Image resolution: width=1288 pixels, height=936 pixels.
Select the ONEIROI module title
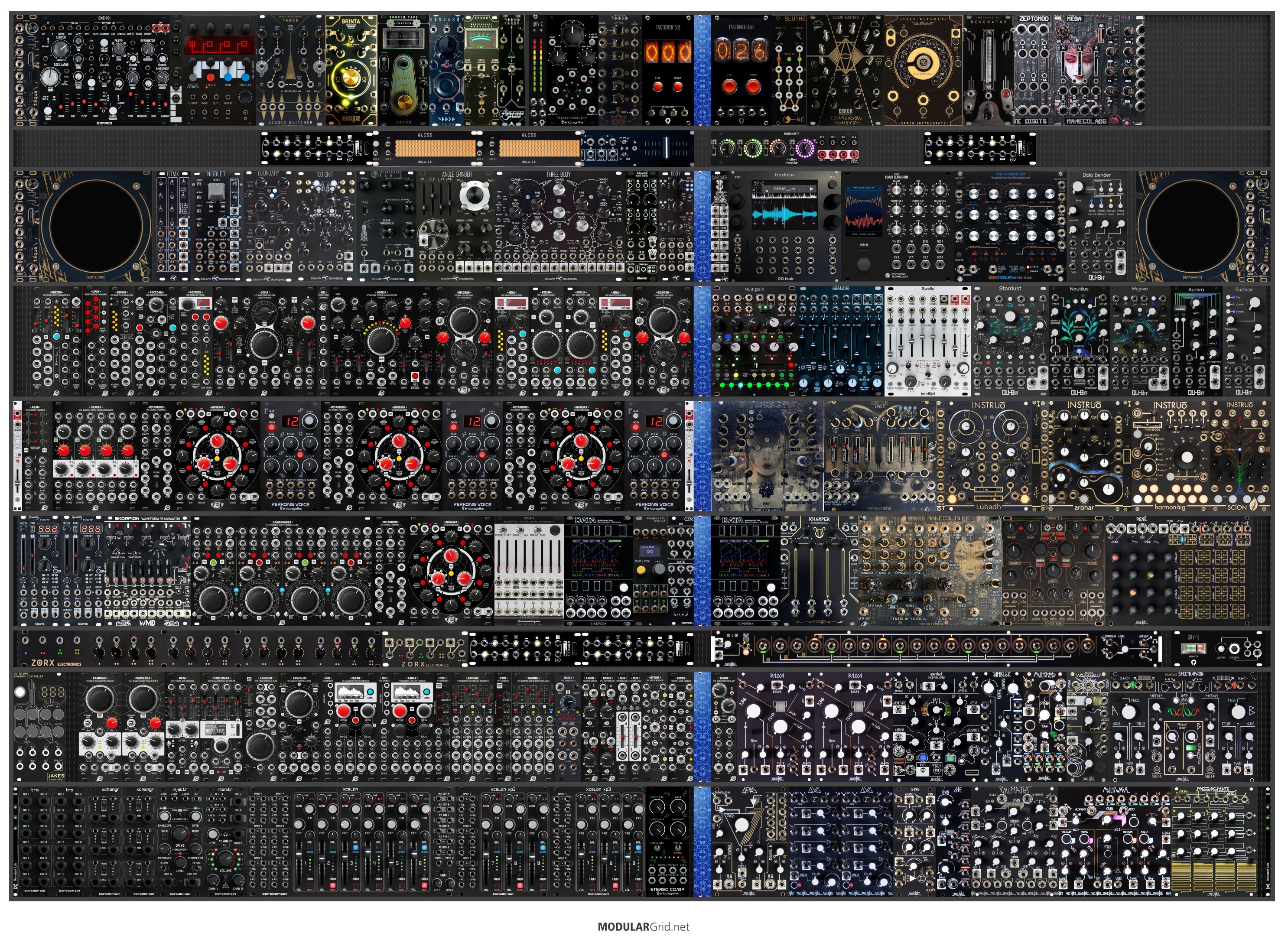(104, 18)
